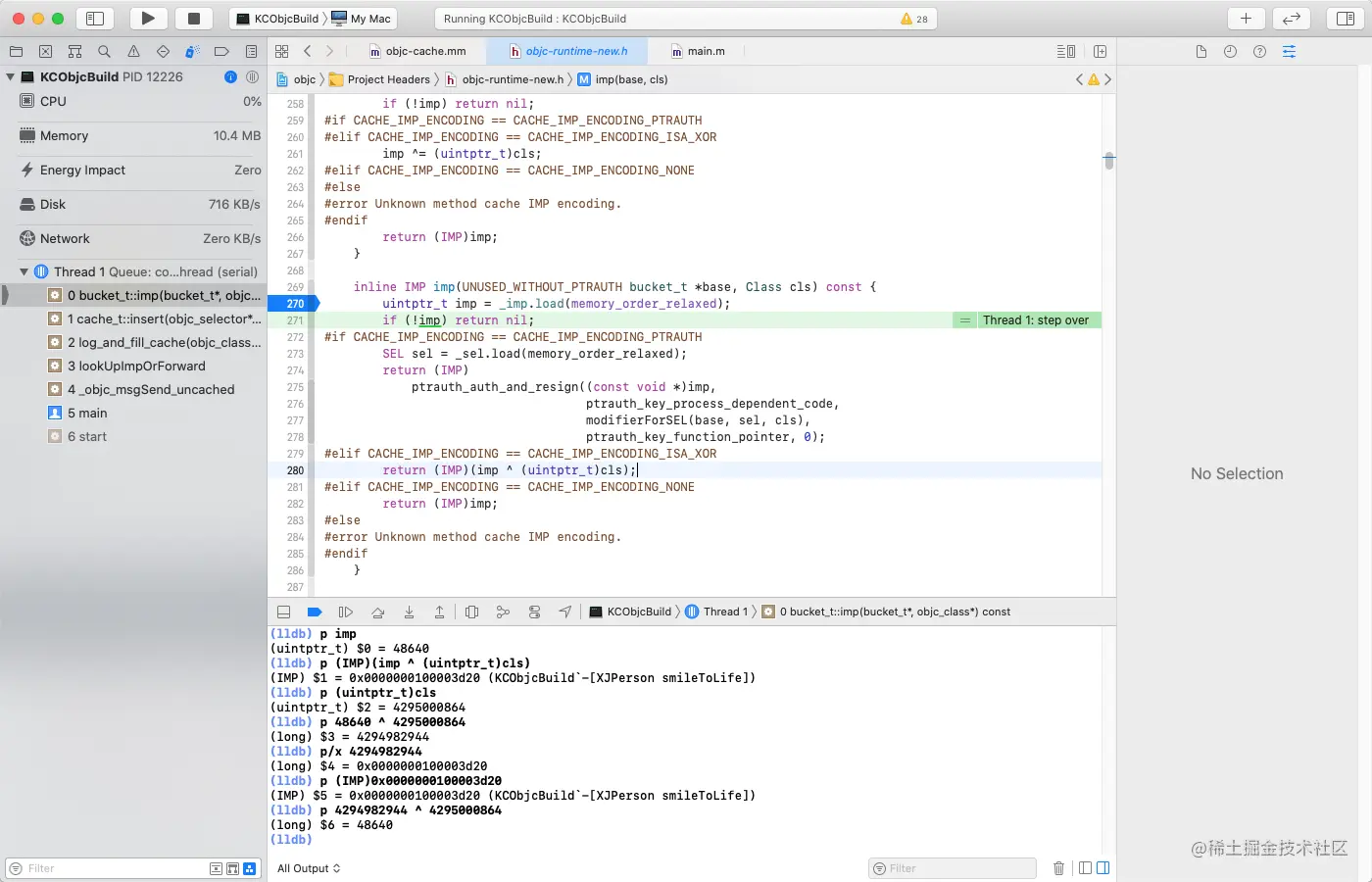
Task: Open the Breakpoint navigator
Action: pyautogui.click(x=221, y=51)
